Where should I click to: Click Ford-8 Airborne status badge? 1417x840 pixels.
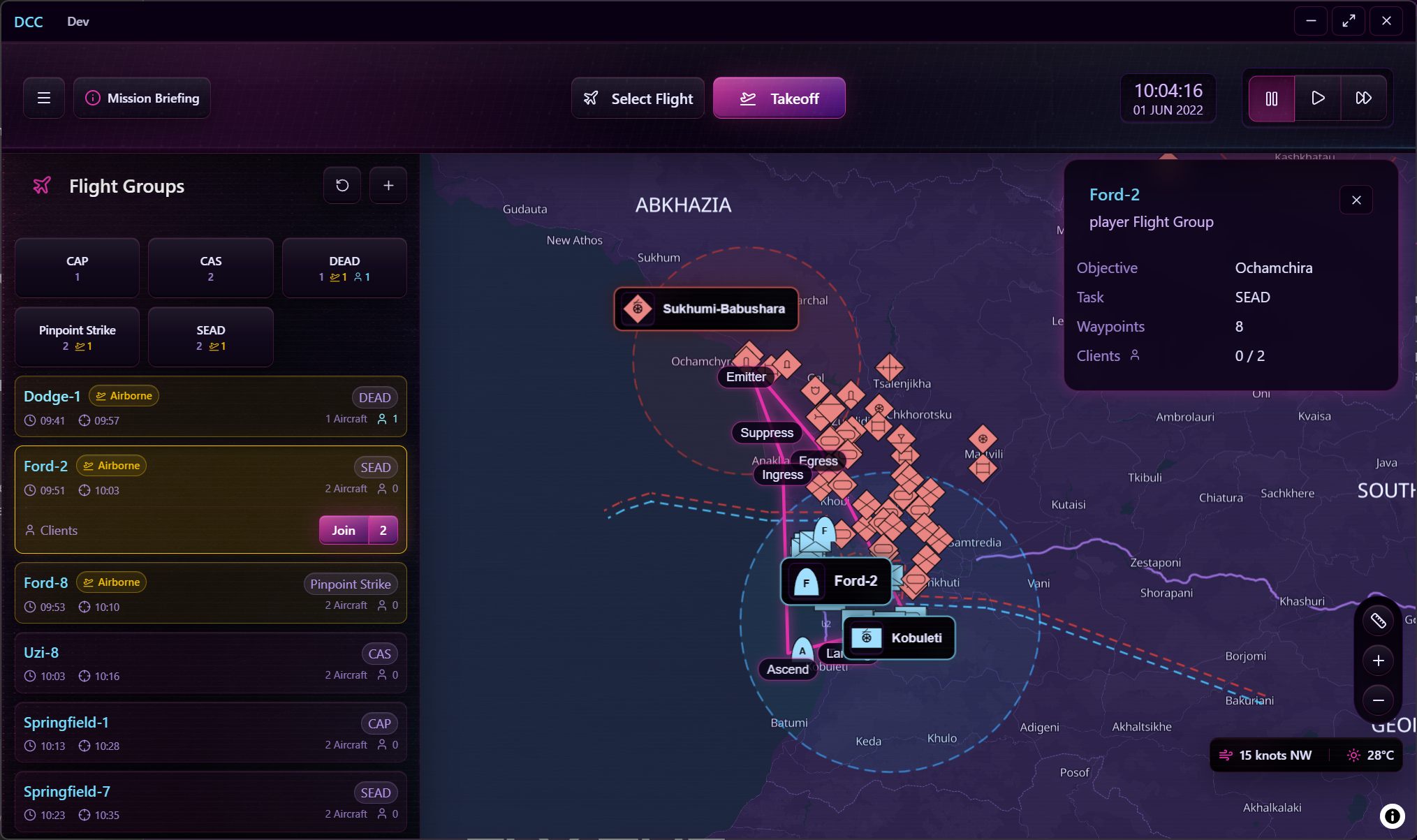pos(112,582)
